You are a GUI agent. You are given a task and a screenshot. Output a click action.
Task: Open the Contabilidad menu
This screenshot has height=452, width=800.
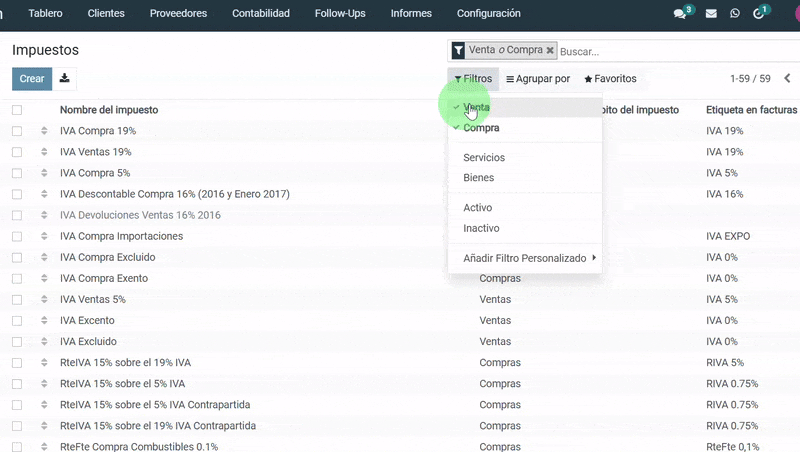(x=260, y=14)
